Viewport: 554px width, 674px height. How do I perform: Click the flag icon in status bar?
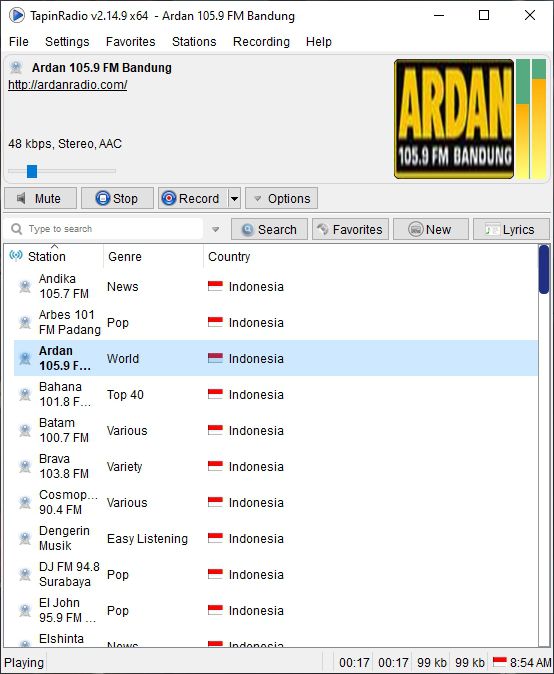coord(500,662)
